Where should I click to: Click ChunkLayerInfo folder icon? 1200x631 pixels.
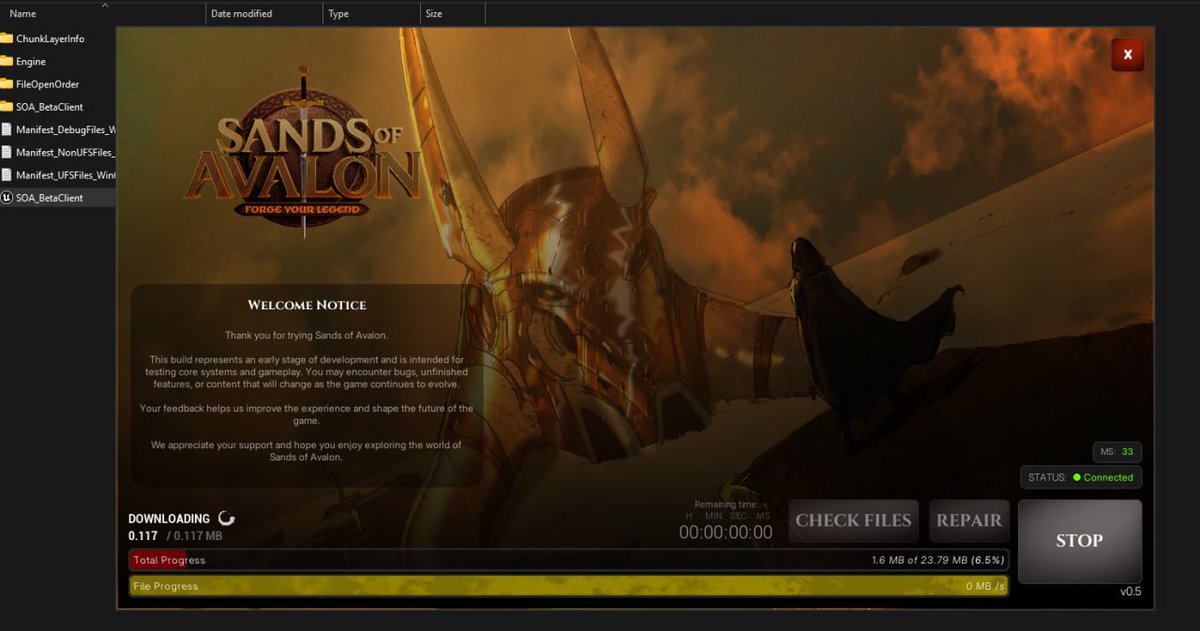pos(6,39)
